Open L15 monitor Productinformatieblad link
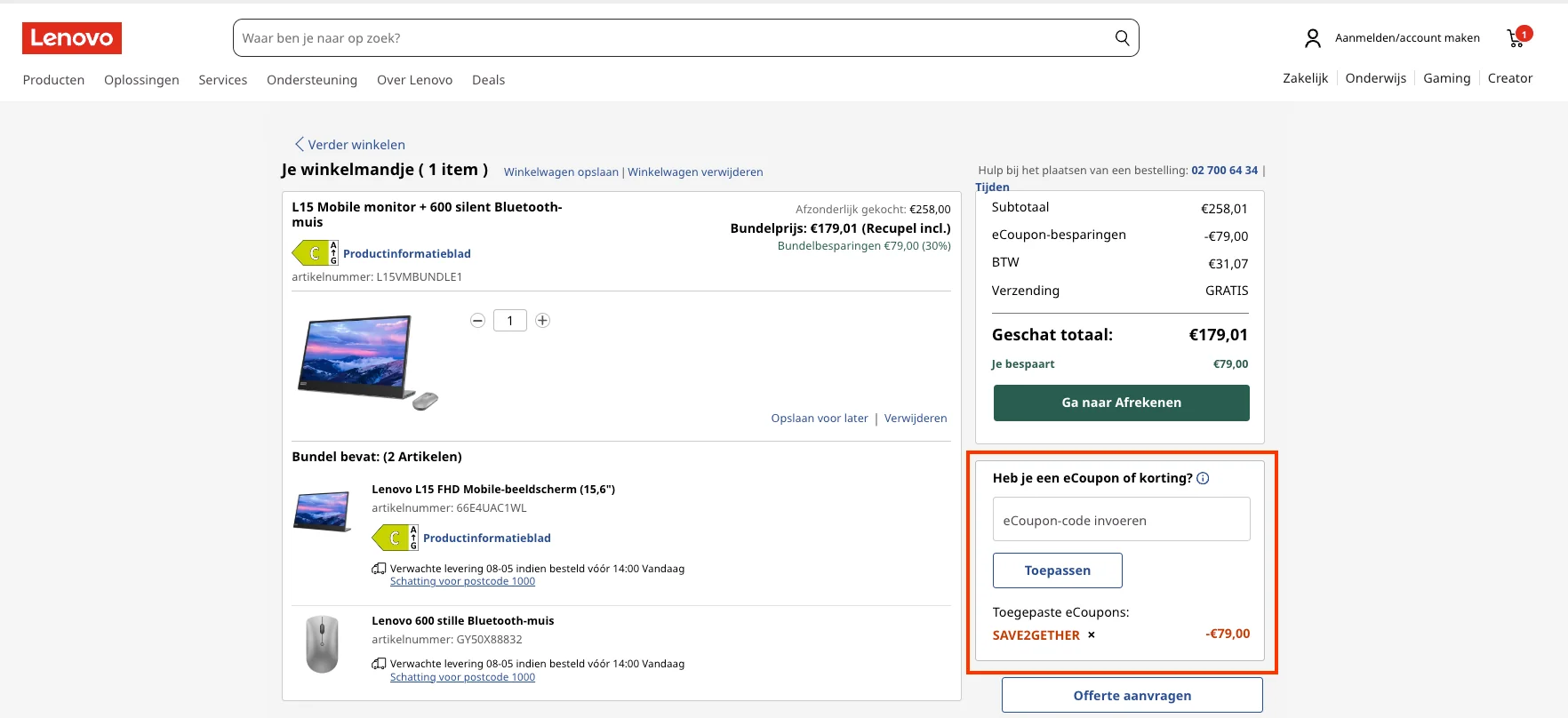 pos(487,538)
